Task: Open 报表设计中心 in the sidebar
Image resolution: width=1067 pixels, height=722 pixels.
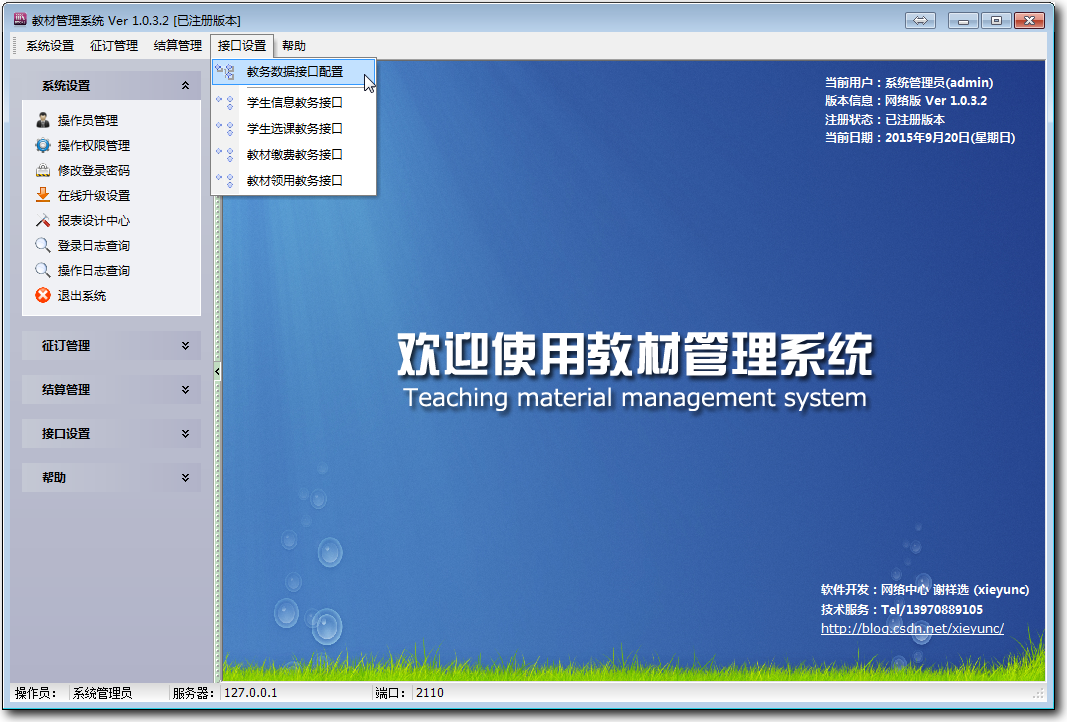Action: pos(93,220)
